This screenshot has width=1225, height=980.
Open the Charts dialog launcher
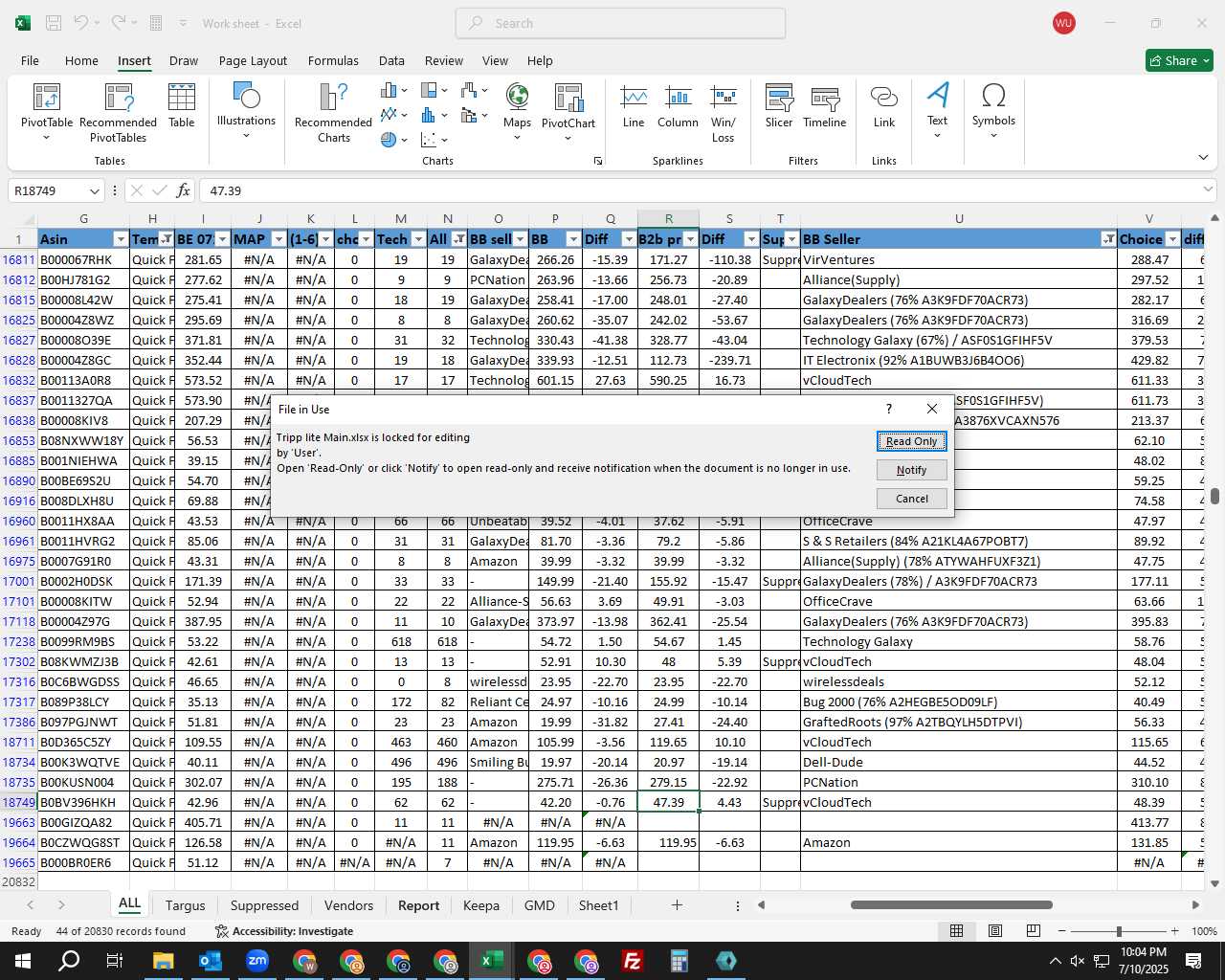point(598,161)
